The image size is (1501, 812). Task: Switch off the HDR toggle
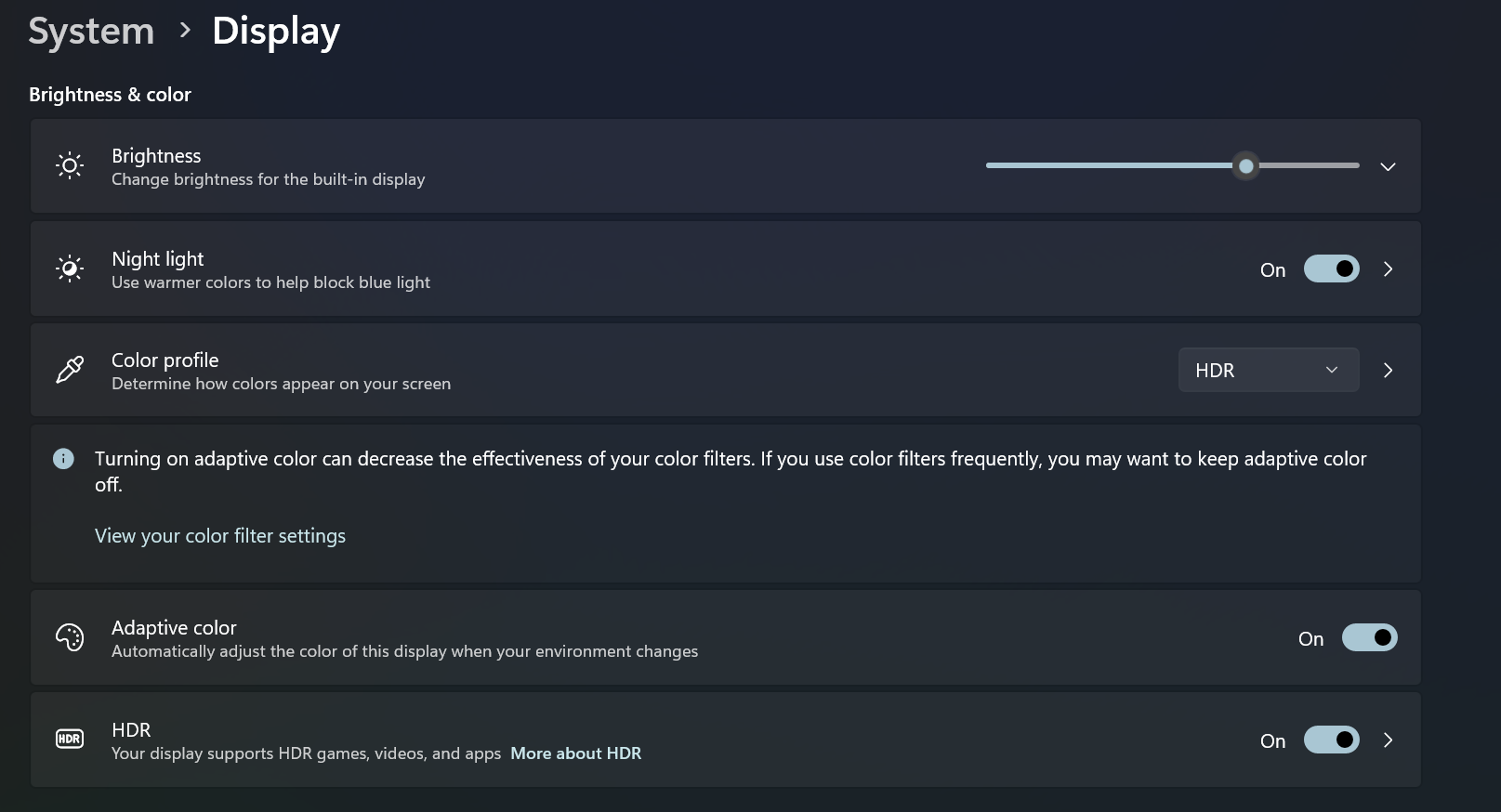[1331, 740]
